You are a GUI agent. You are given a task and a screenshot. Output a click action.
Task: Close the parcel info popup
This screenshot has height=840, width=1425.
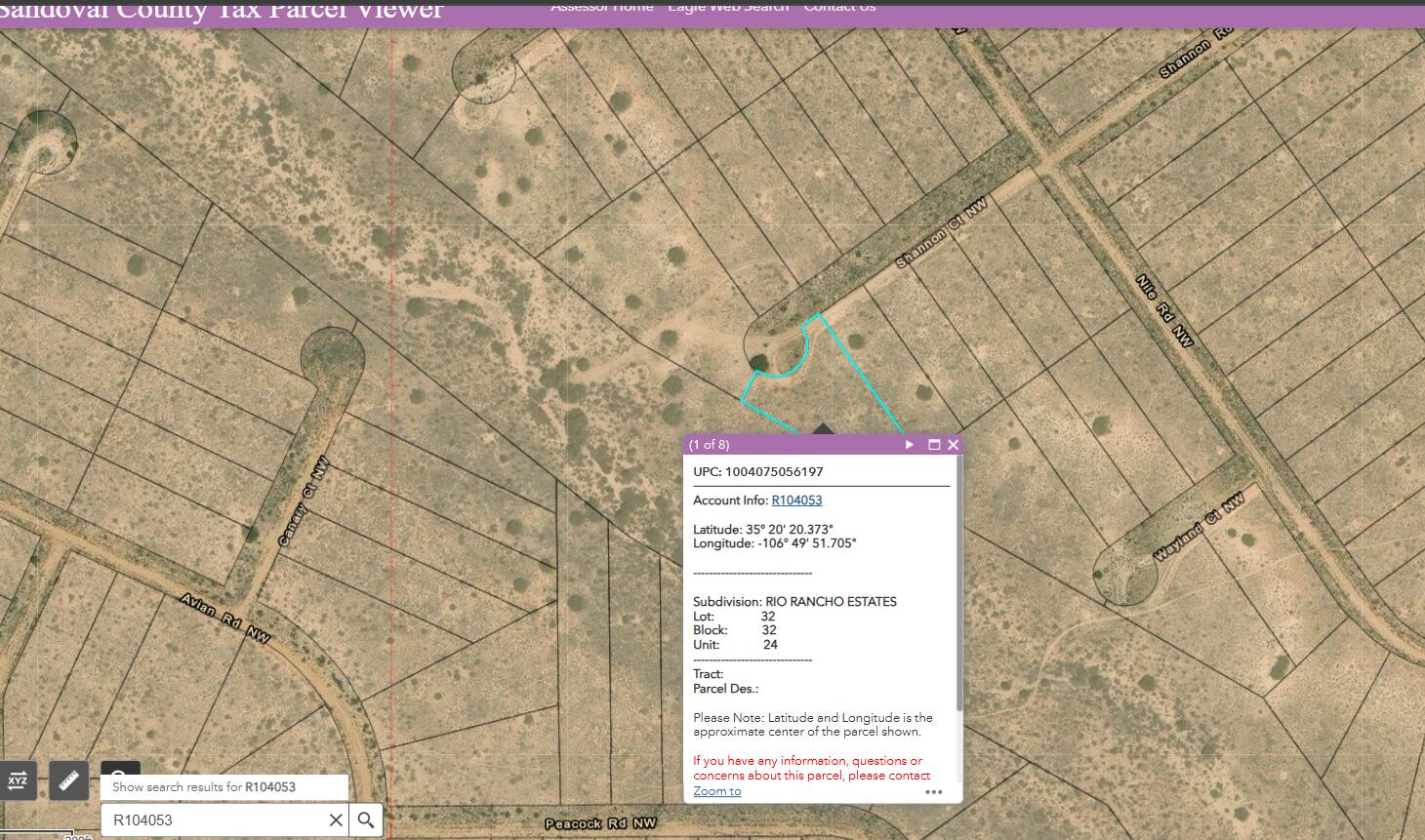tap(954, 445)
